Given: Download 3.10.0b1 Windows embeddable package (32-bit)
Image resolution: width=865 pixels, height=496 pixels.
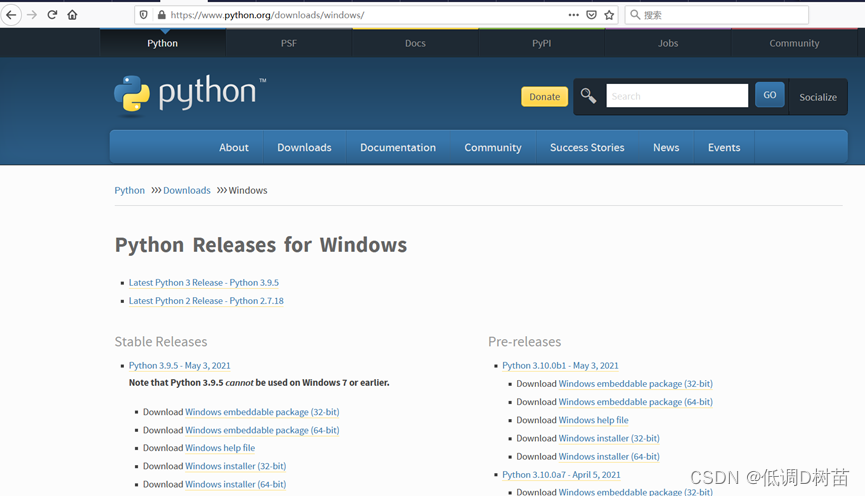Looking at the screenshot, I should 636,383.
